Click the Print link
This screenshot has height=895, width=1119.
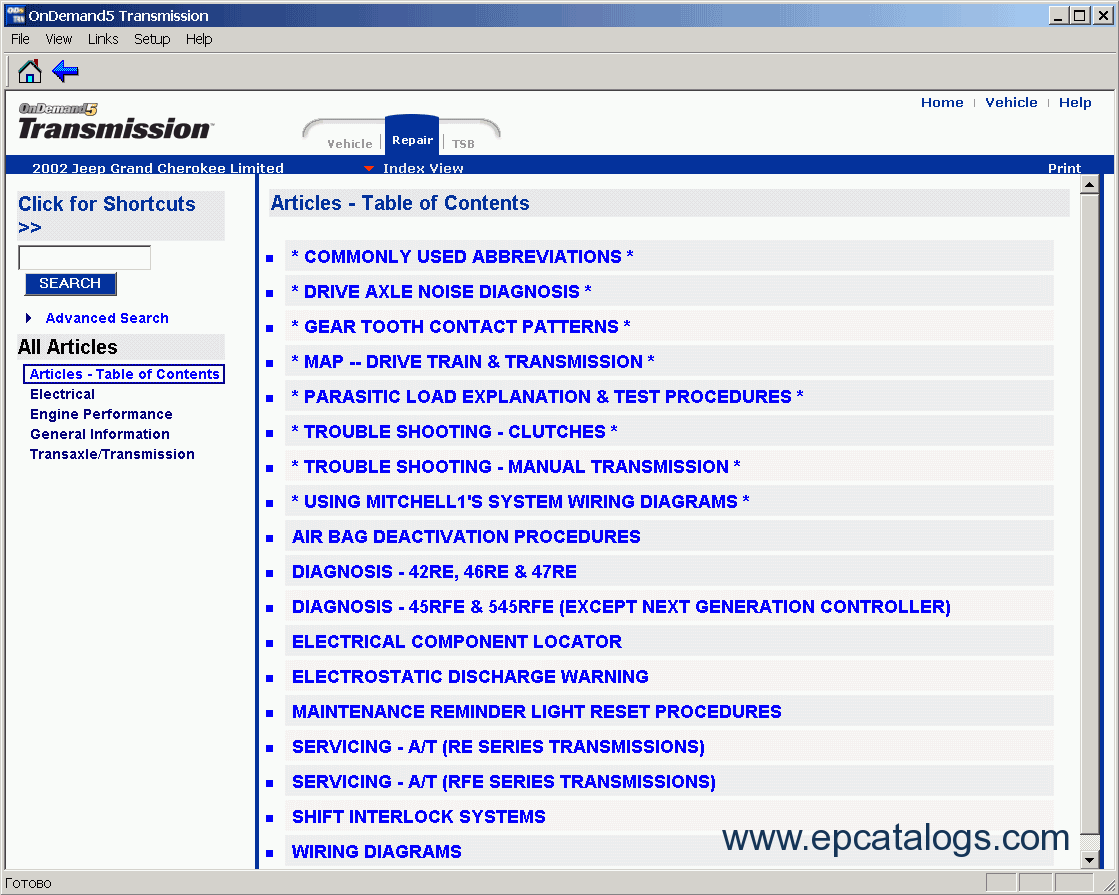(x=1064, y=168)
